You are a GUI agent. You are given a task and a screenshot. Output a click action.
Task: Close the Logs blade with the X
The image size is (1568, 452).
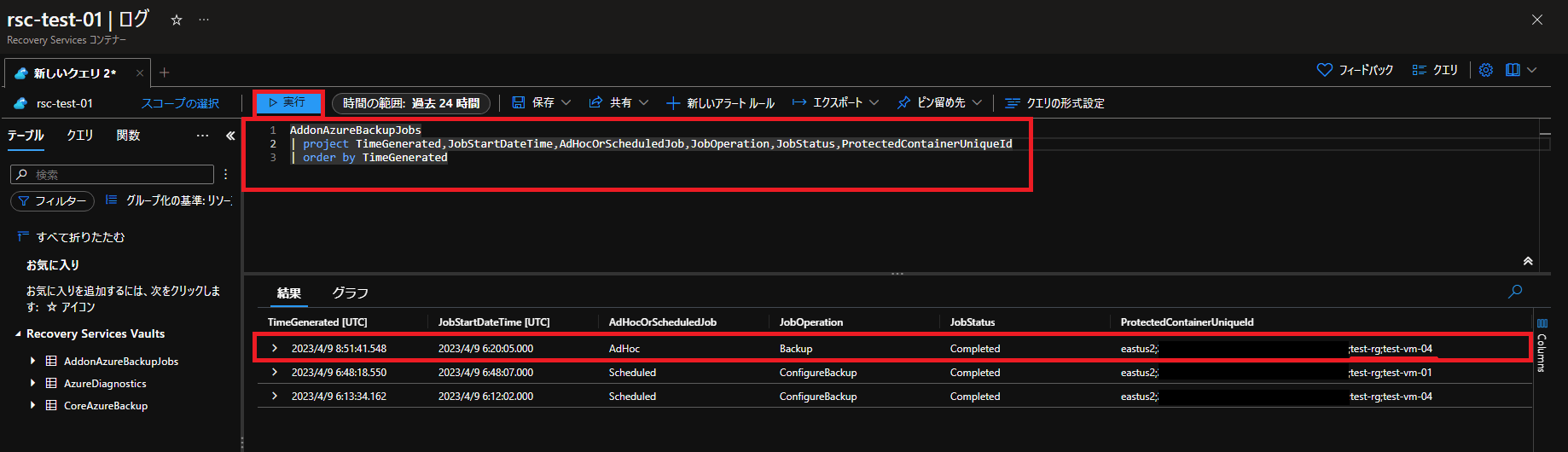(x=1537, y=20)
